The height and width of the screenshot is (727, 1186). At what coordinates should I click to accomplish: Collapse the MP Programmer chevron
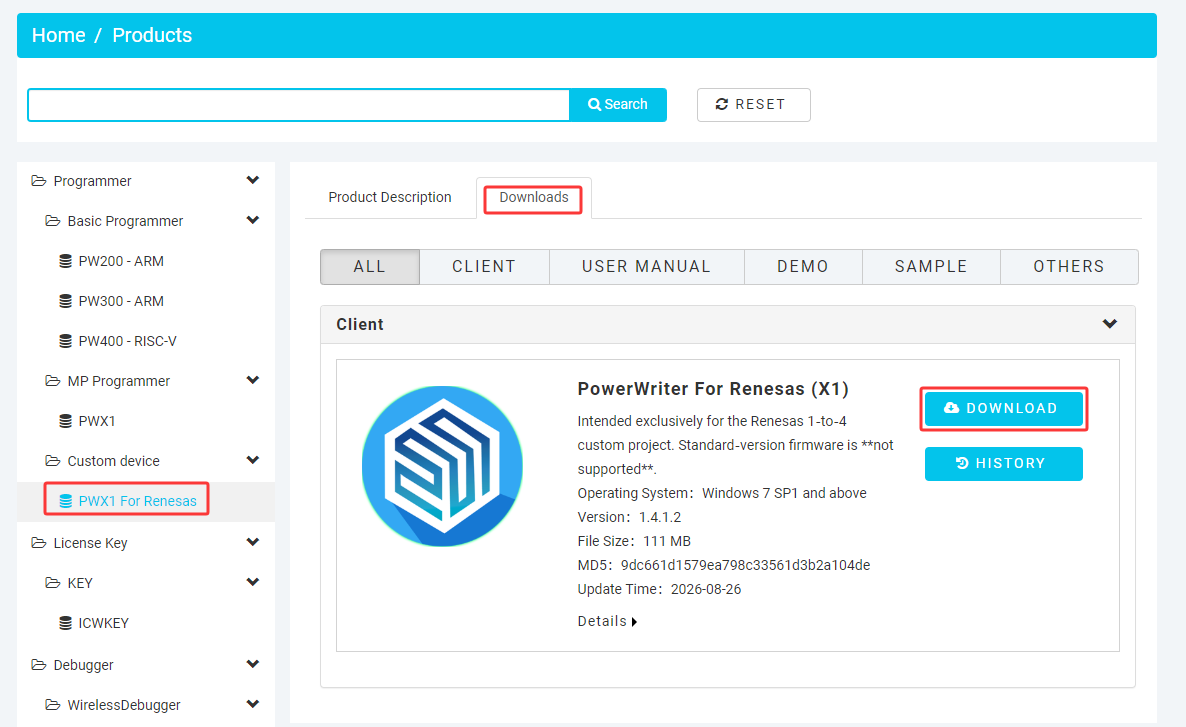[x=253, y=380]
